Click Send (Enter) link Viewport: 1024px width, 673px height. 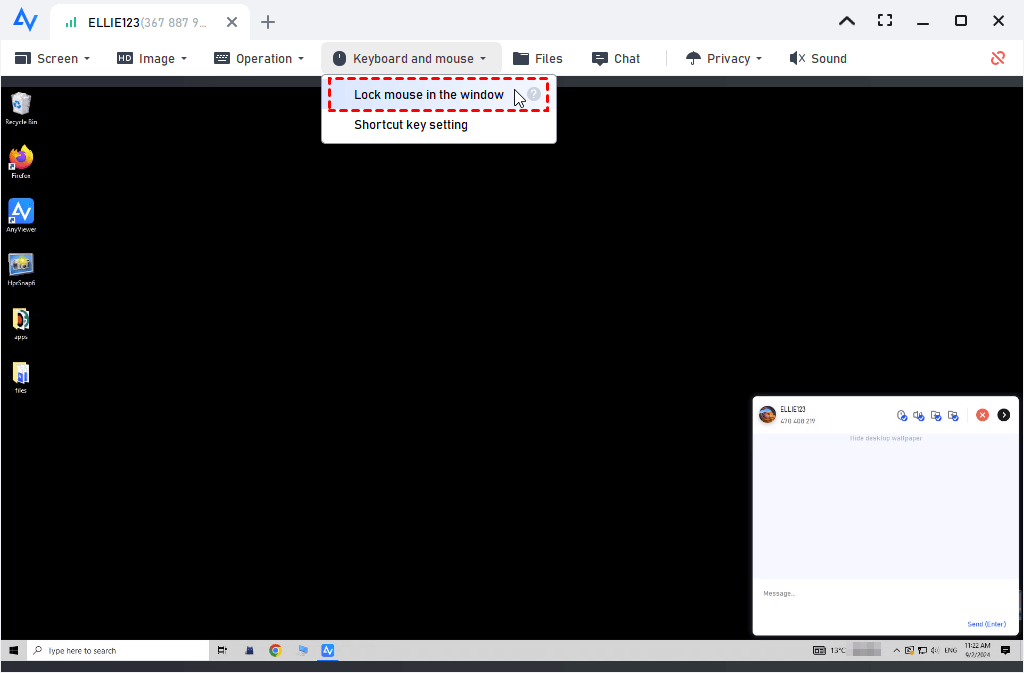(x=986, y=624)
